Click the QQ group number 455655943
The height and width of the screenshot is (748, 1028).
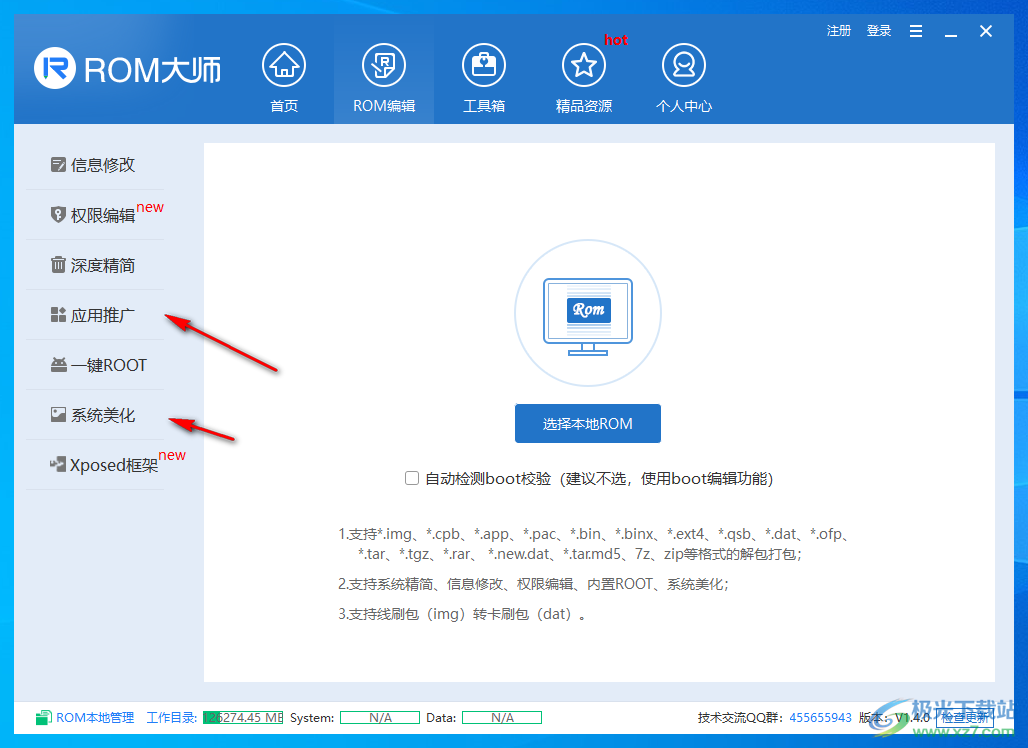[820, 718]
